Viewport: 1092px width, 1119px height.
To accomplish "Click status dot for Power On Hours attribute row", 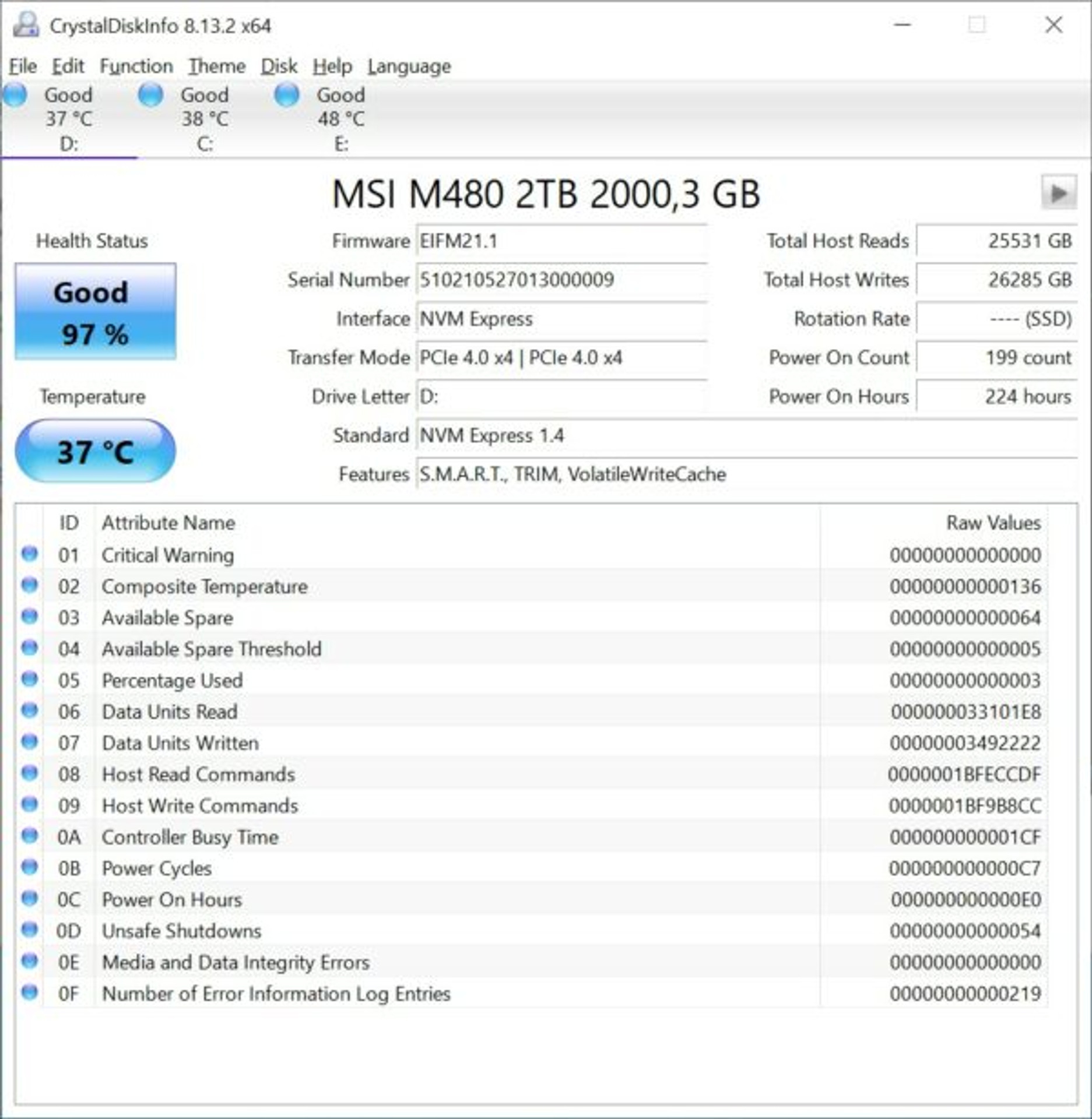I will coord(29,898).
